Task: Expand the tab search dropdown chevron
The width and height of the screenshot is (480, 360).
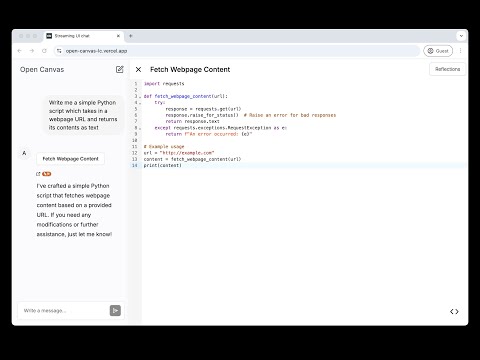Action: click(461, 36)
